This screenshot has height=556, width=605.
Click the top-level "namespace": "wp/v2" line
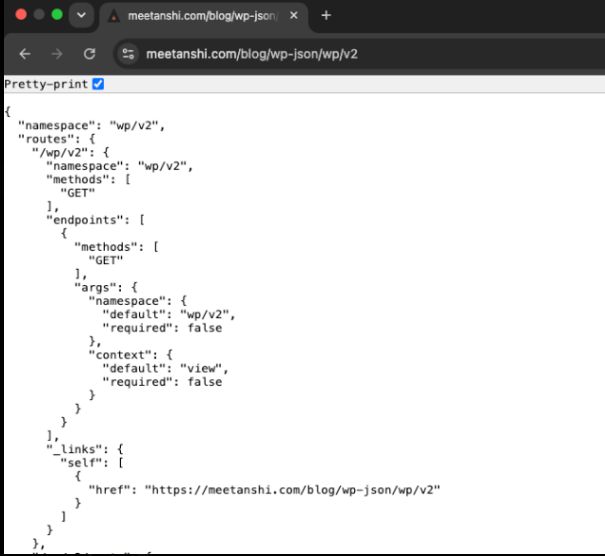91,126
